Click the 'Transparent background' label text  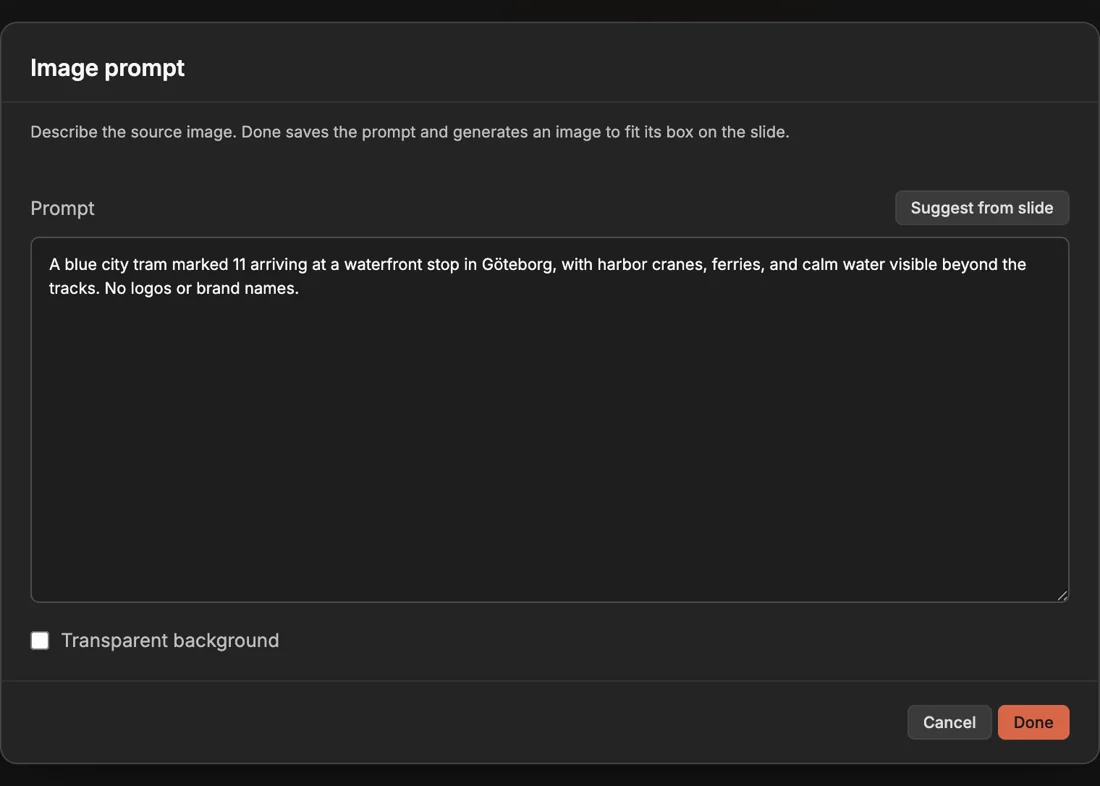170,641
